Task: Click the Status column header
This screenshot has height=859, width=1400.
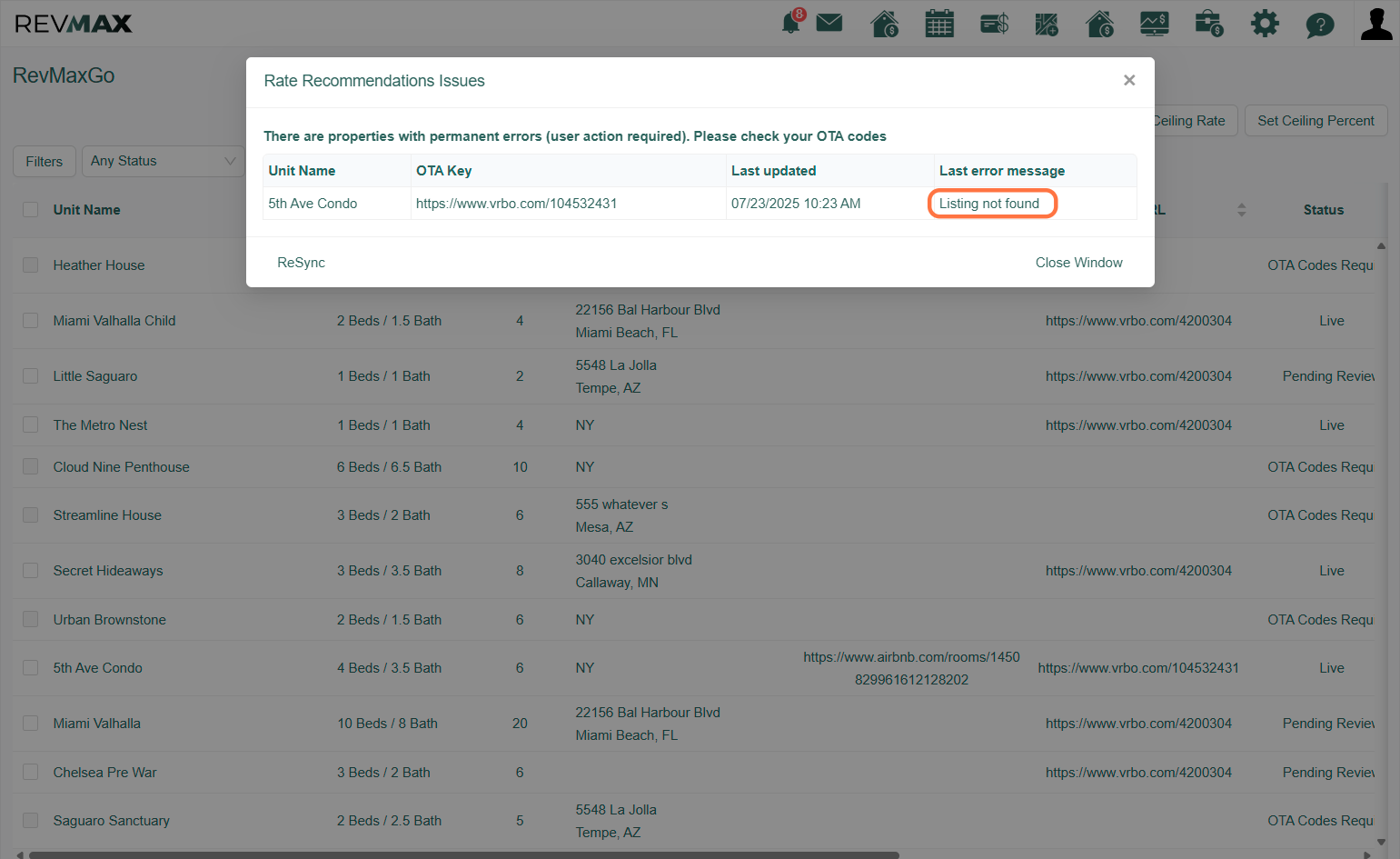Action: [x=1323, y=210]
